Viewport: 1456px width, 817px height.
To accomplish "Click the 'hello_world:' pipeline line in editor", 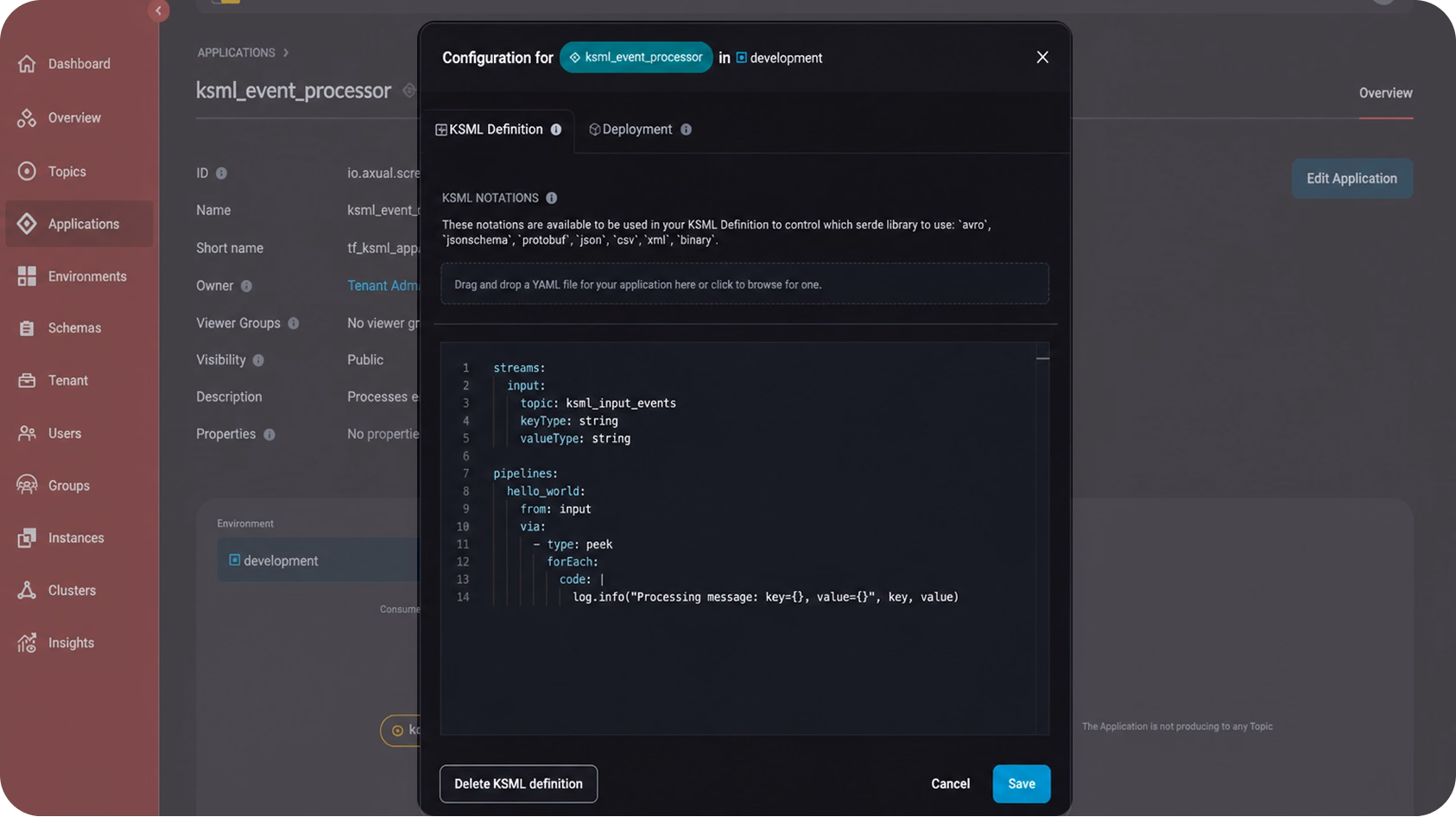I will (546, 491).
